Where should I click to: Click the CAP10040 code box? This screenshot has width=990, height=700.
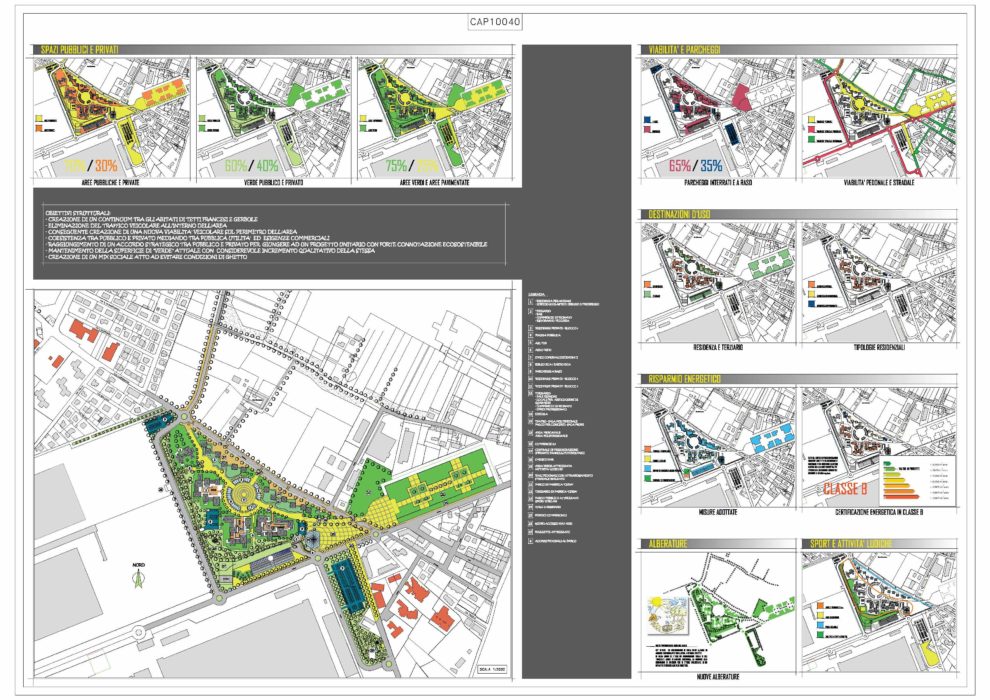(495, 22)
